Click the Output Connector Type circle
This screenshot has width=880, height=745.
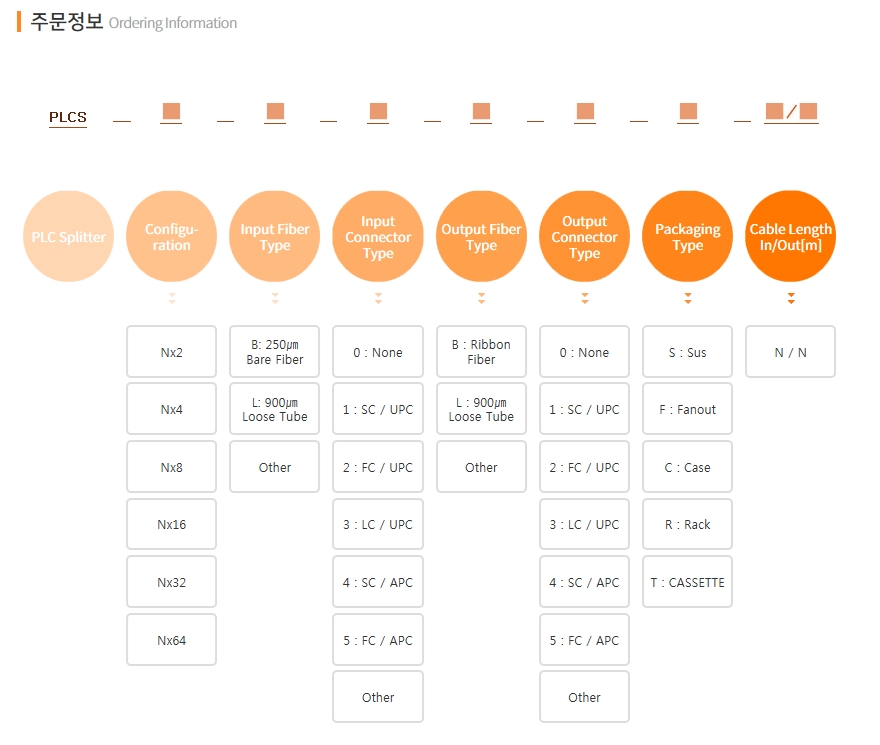click(x=585, y=237)
